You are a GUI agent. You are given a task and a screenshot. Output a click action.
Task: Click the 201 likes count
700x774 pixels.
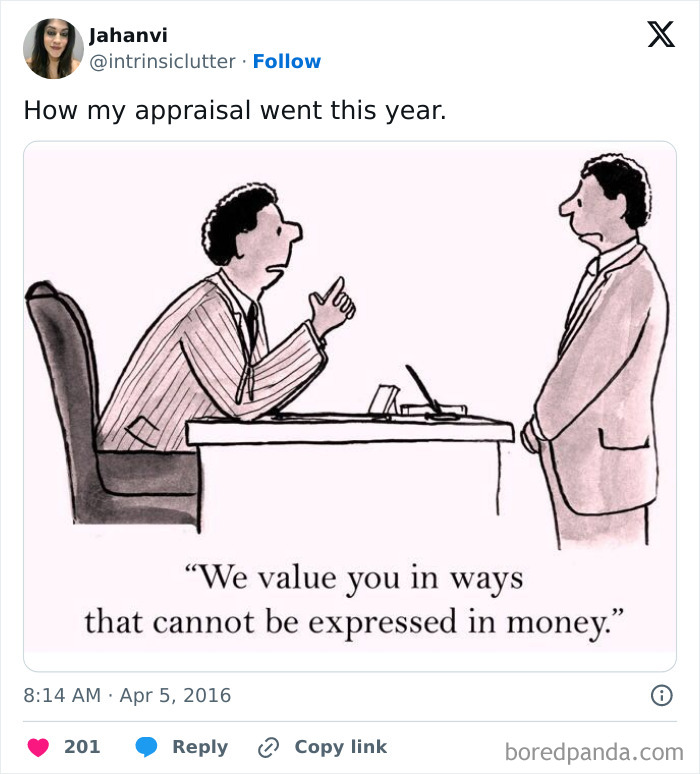[x=82, y=747]
